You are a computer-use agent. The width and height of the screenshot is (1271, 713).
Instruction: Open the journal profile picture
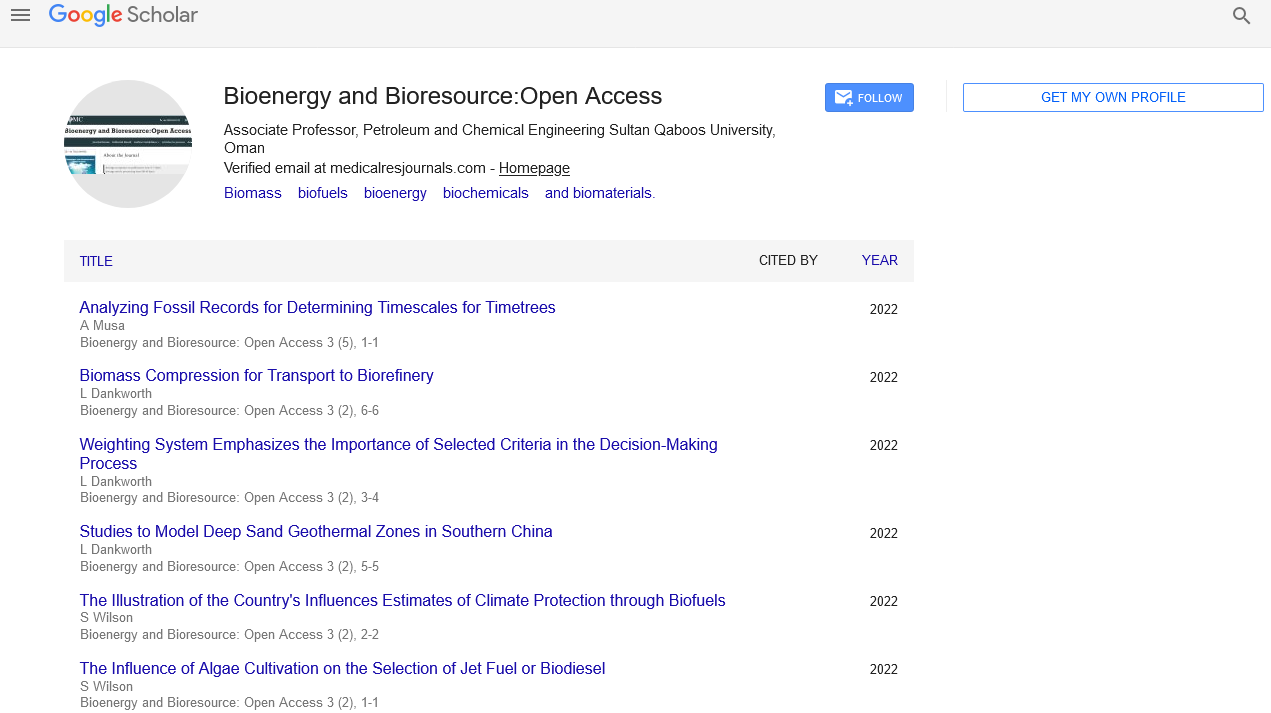[x=128, y=144]
